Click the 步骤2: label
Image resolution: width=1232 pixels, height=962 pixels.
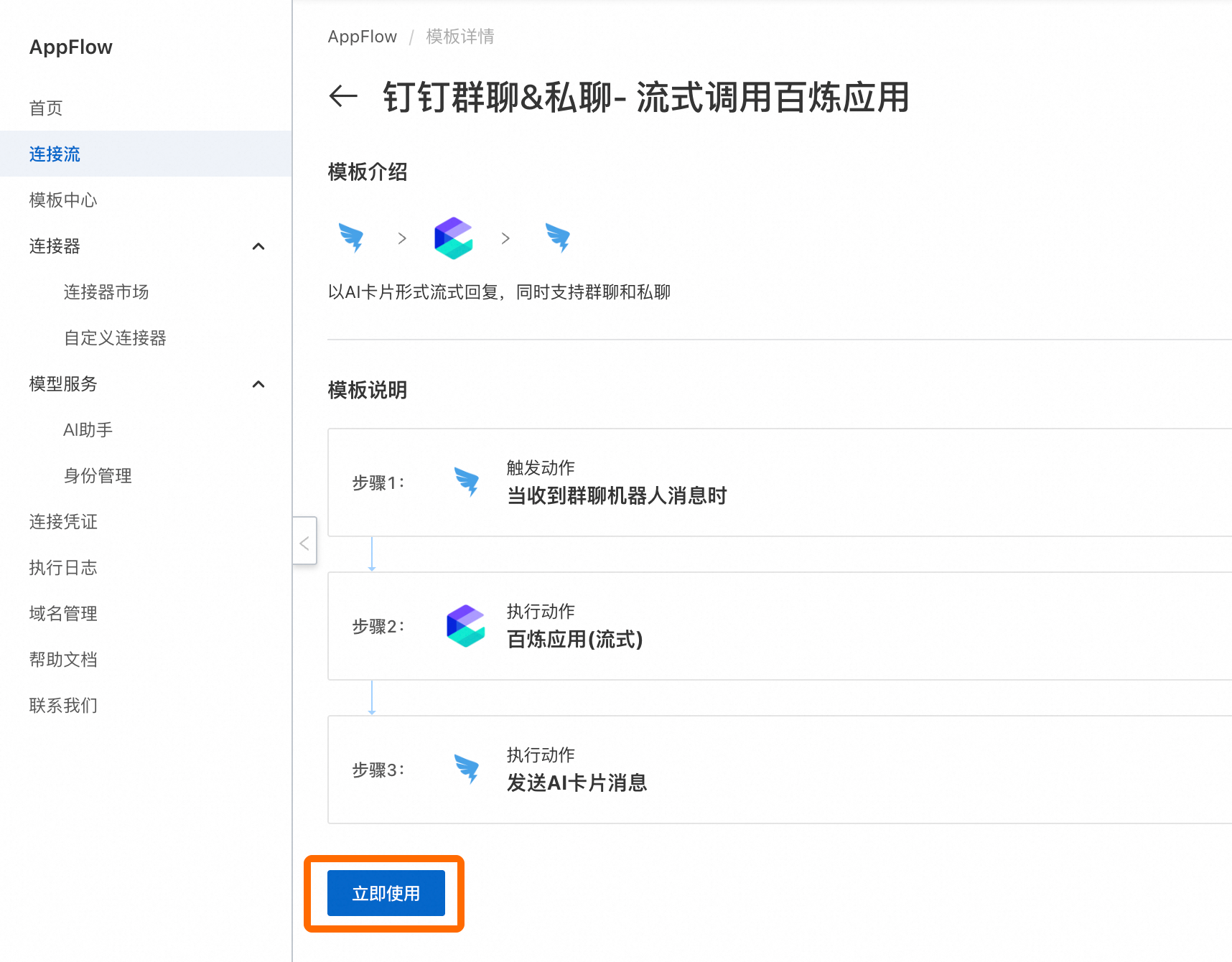(x=378, y=626)
